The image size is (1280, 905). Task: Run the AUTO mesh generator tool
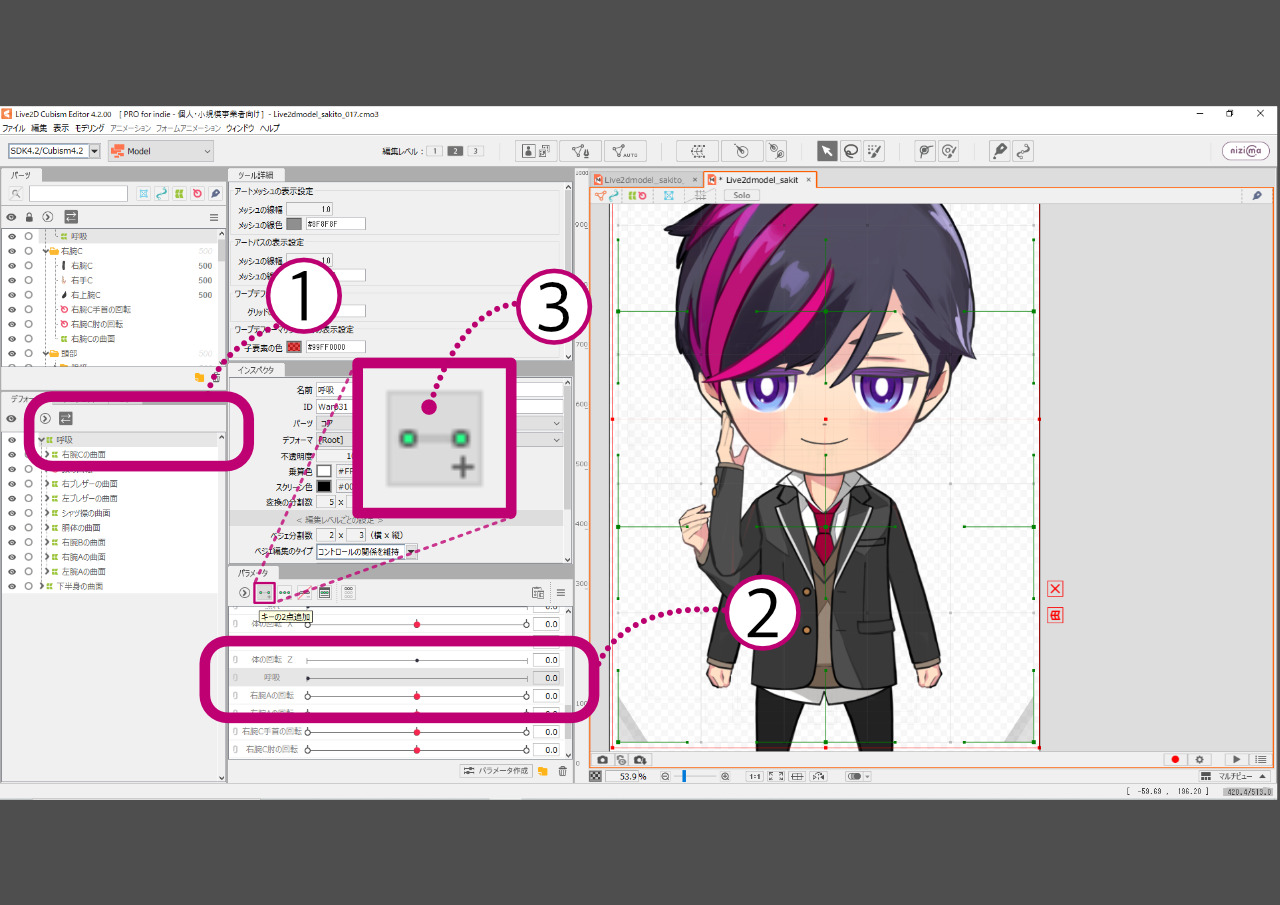coord(625,151)
